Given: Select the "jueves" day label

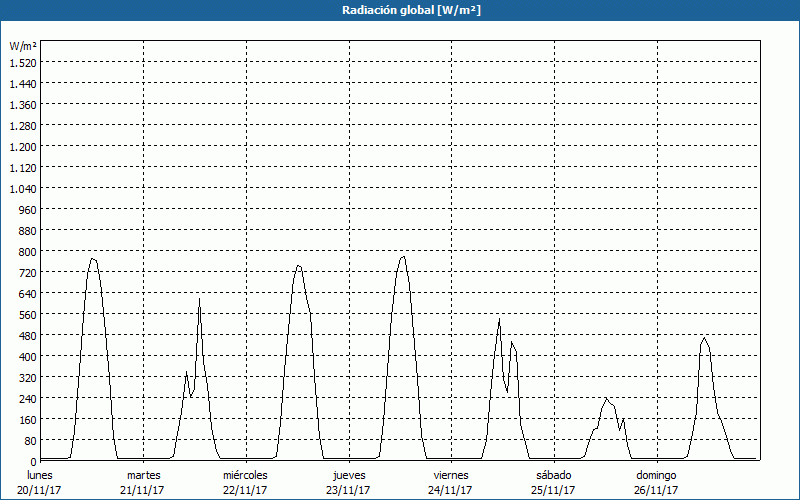Looking at the screenshot, I should (x=349, y=475).
